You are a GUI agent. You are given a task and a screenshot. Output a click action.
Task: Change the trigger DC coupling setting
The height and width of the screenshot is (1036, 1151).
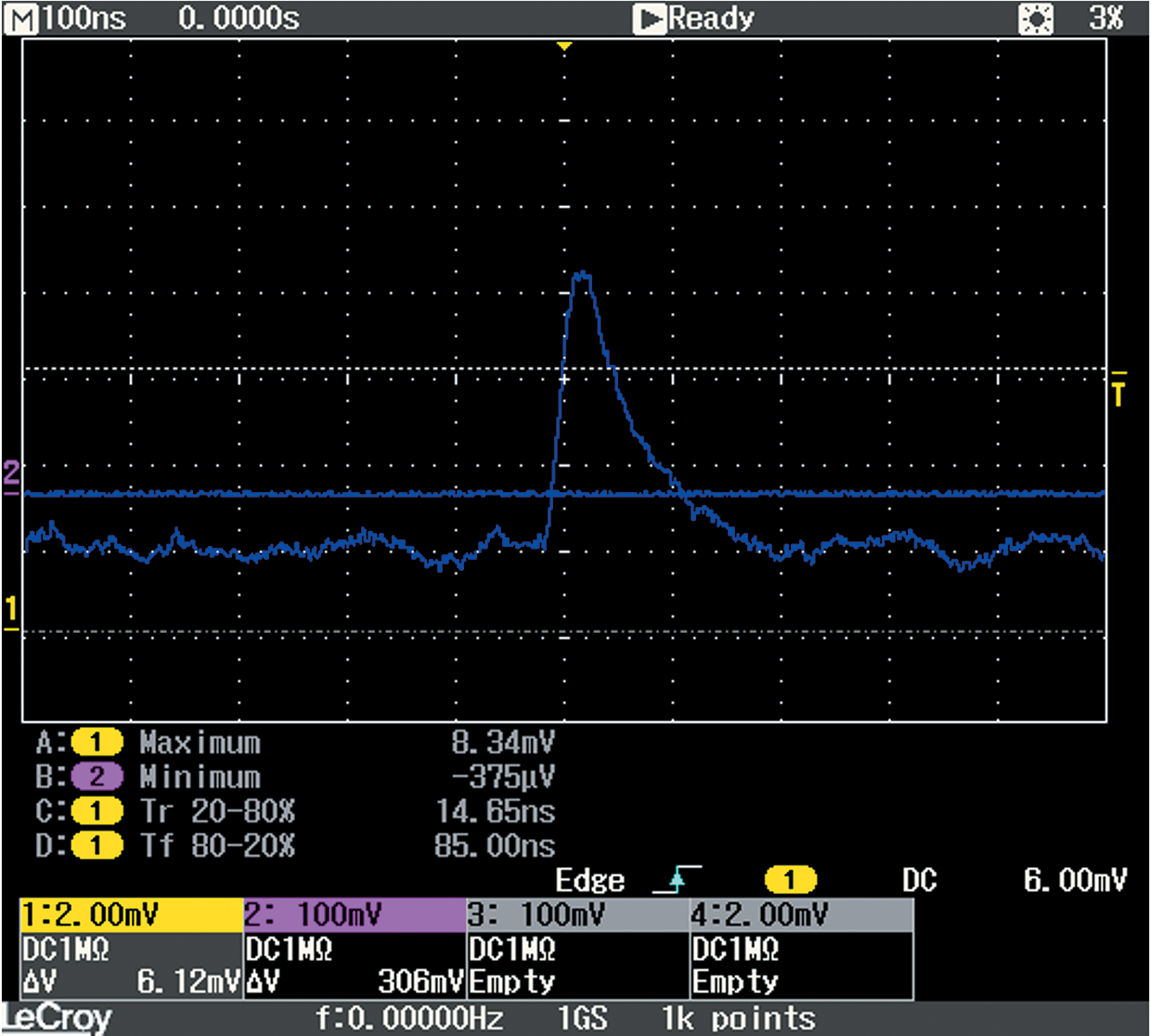coord(919,880)
